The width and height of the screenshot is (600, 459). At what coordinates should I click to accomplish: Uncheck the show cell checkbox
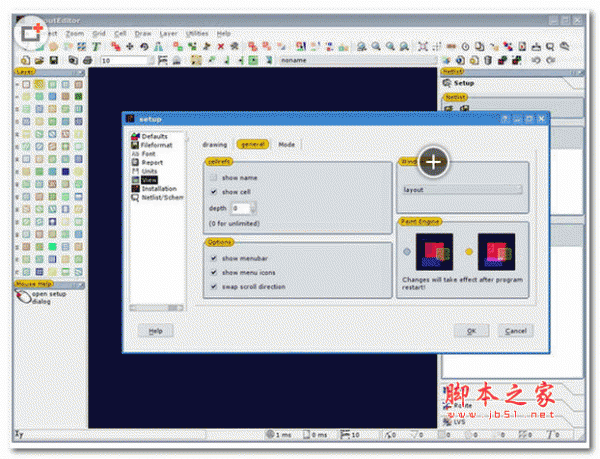click(x=213, y=192)
